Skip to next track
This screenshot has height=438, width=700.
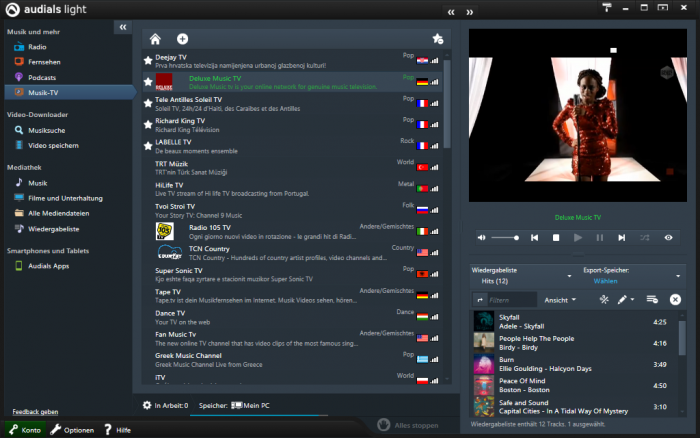click(x=621, y=238)
